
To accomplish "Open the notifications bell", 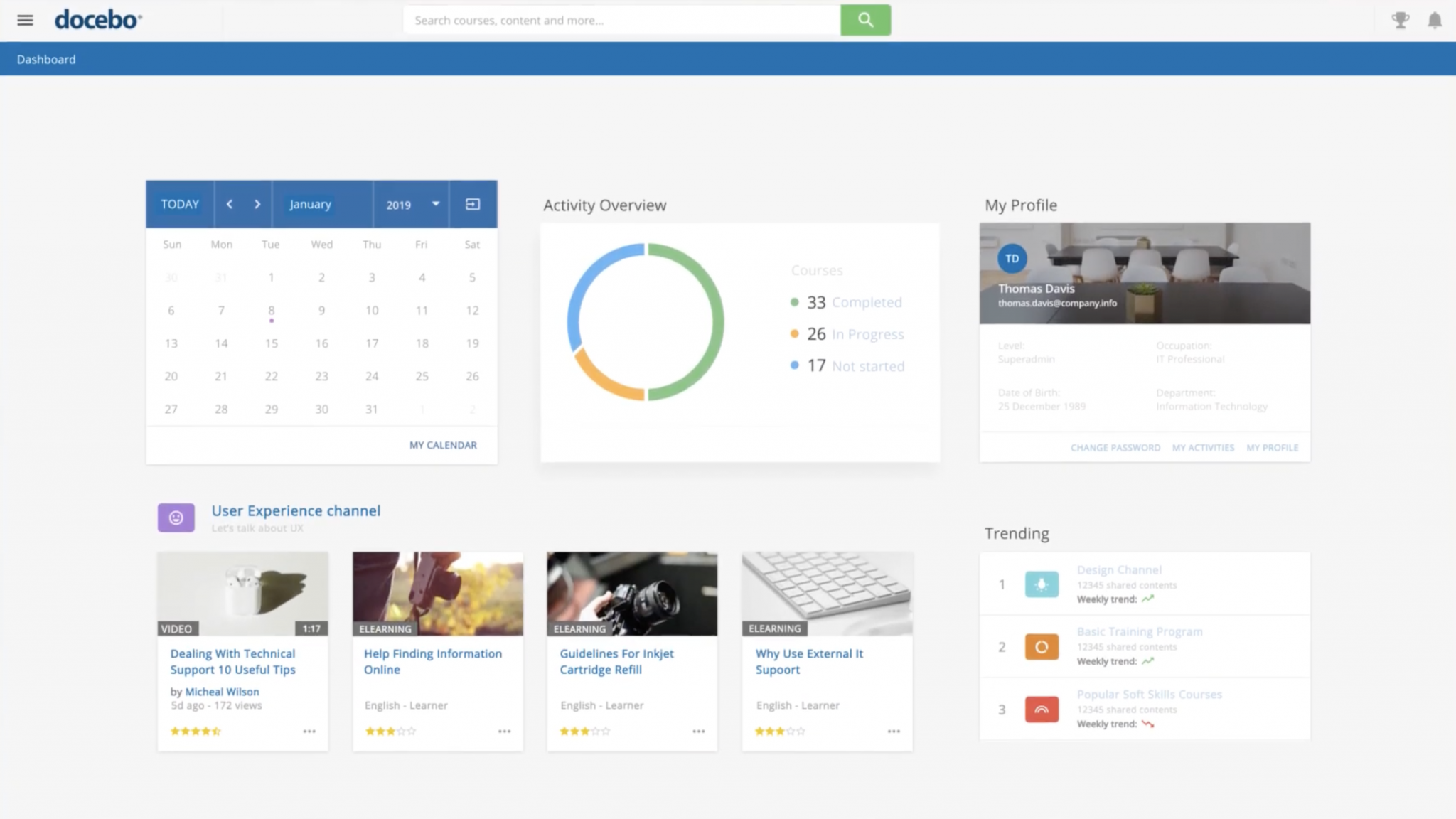I will 1435,20.
